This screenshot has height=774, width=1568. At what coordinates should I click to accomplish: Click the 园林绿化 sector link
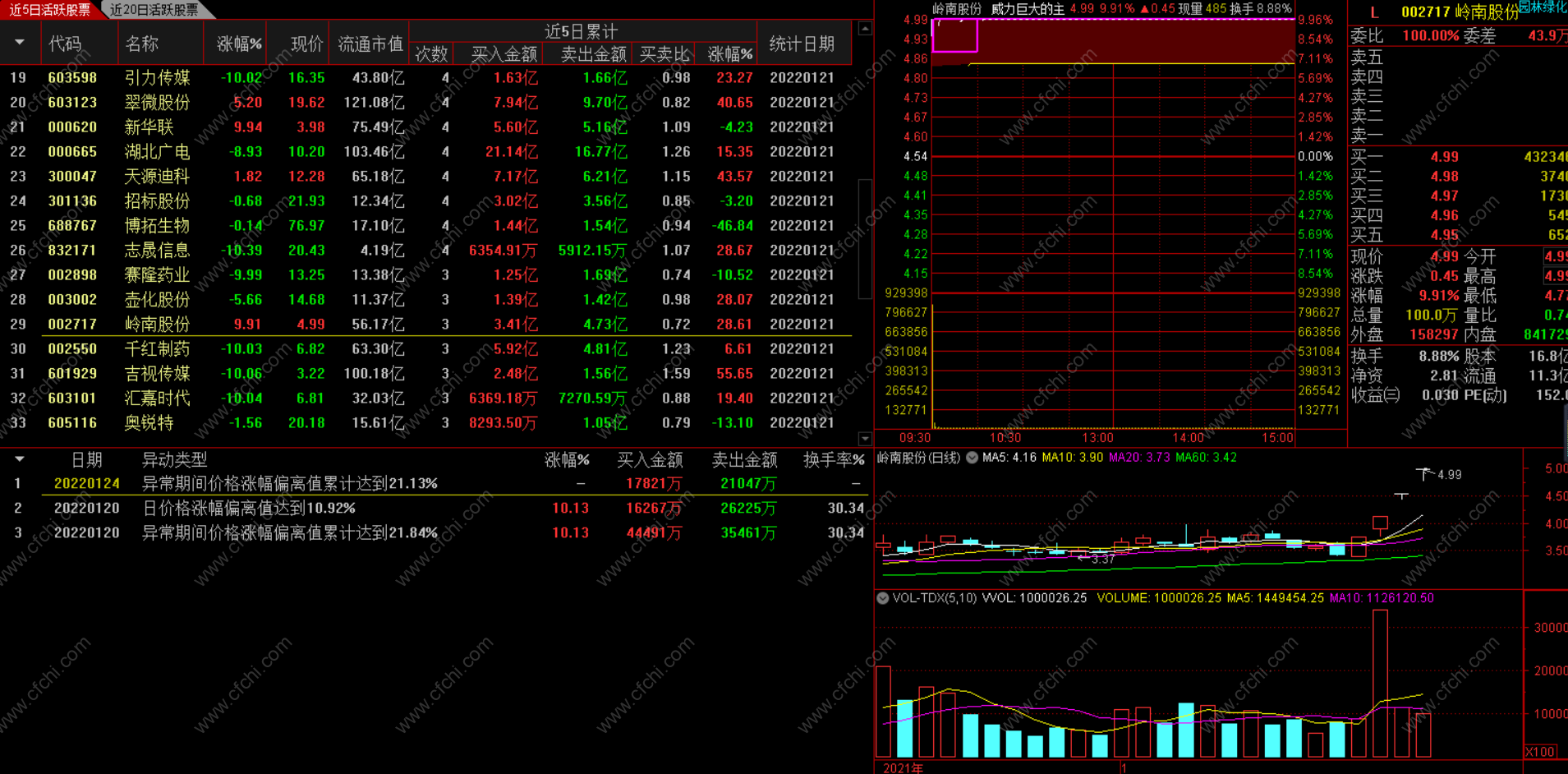1543,7
